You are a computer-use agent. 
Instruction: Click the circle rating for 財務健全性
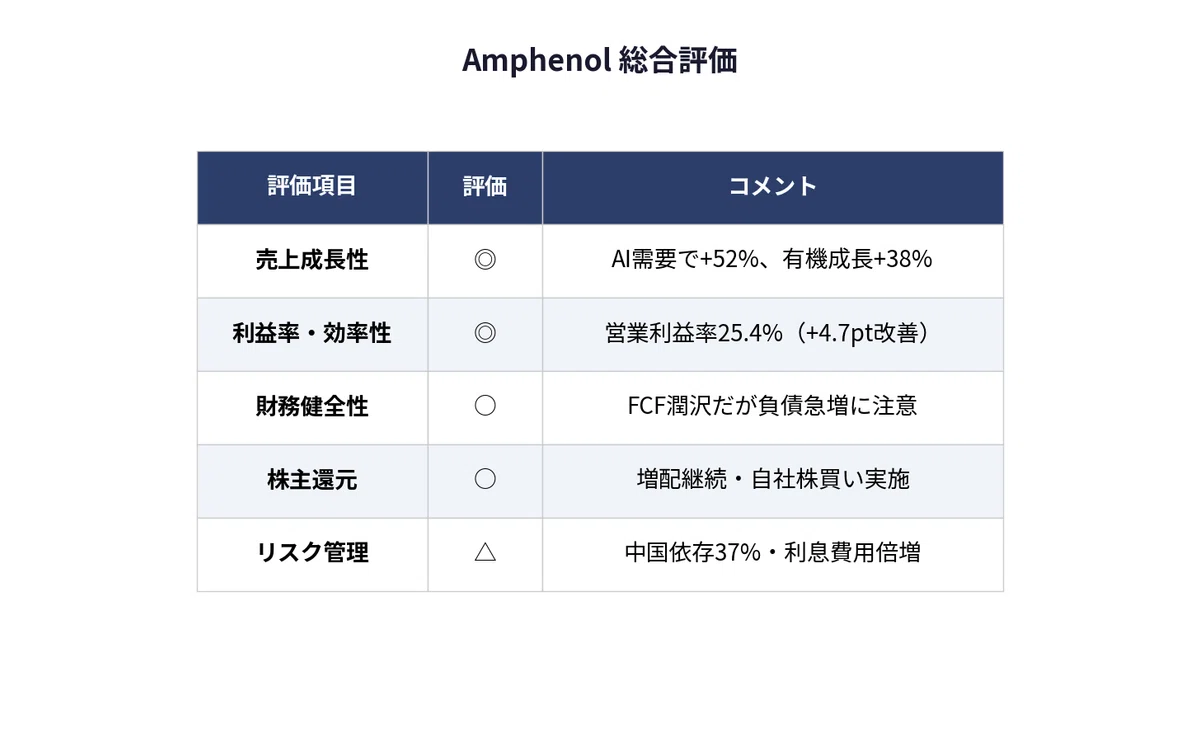pyautogui.click(x=485, y=406)
